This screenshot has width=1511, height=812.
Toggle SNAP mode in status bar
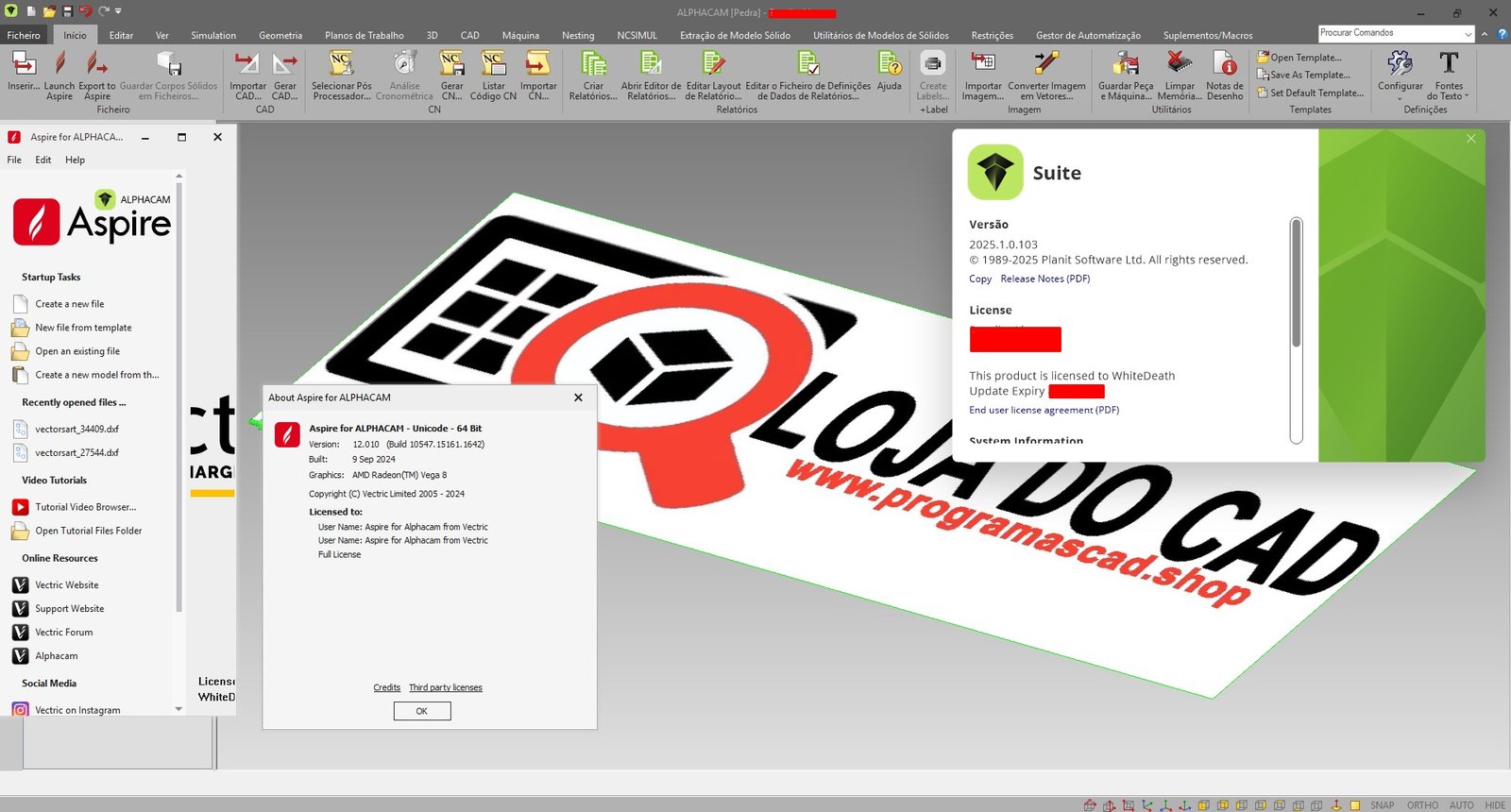coord(1382,805)
